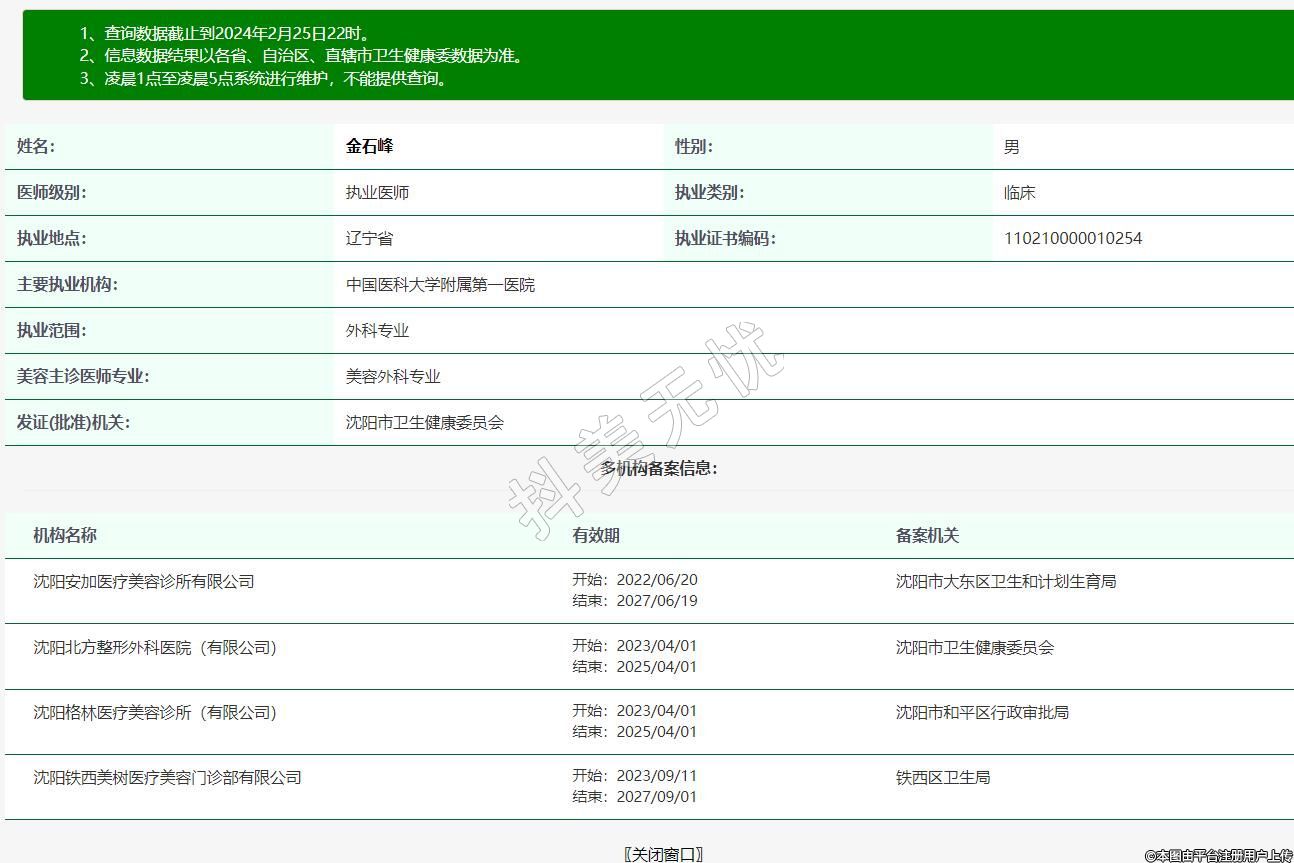This screenshot has width=1294, height=863.
Task: Click the 机构名称 column header
Action: pyautogui.click(x=65, y=535)
